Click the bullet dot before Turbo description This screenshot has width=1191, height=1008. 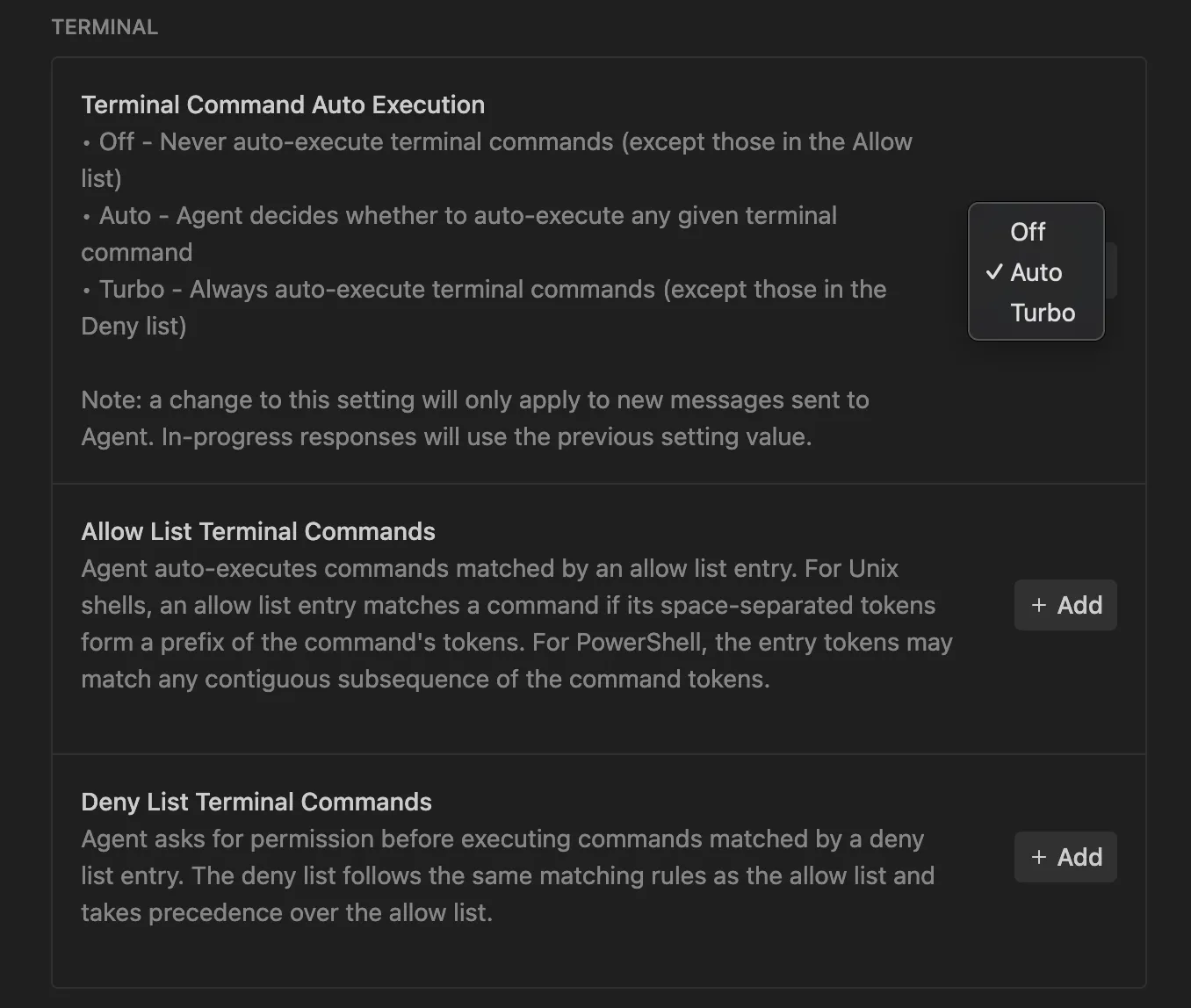(86, 290)
